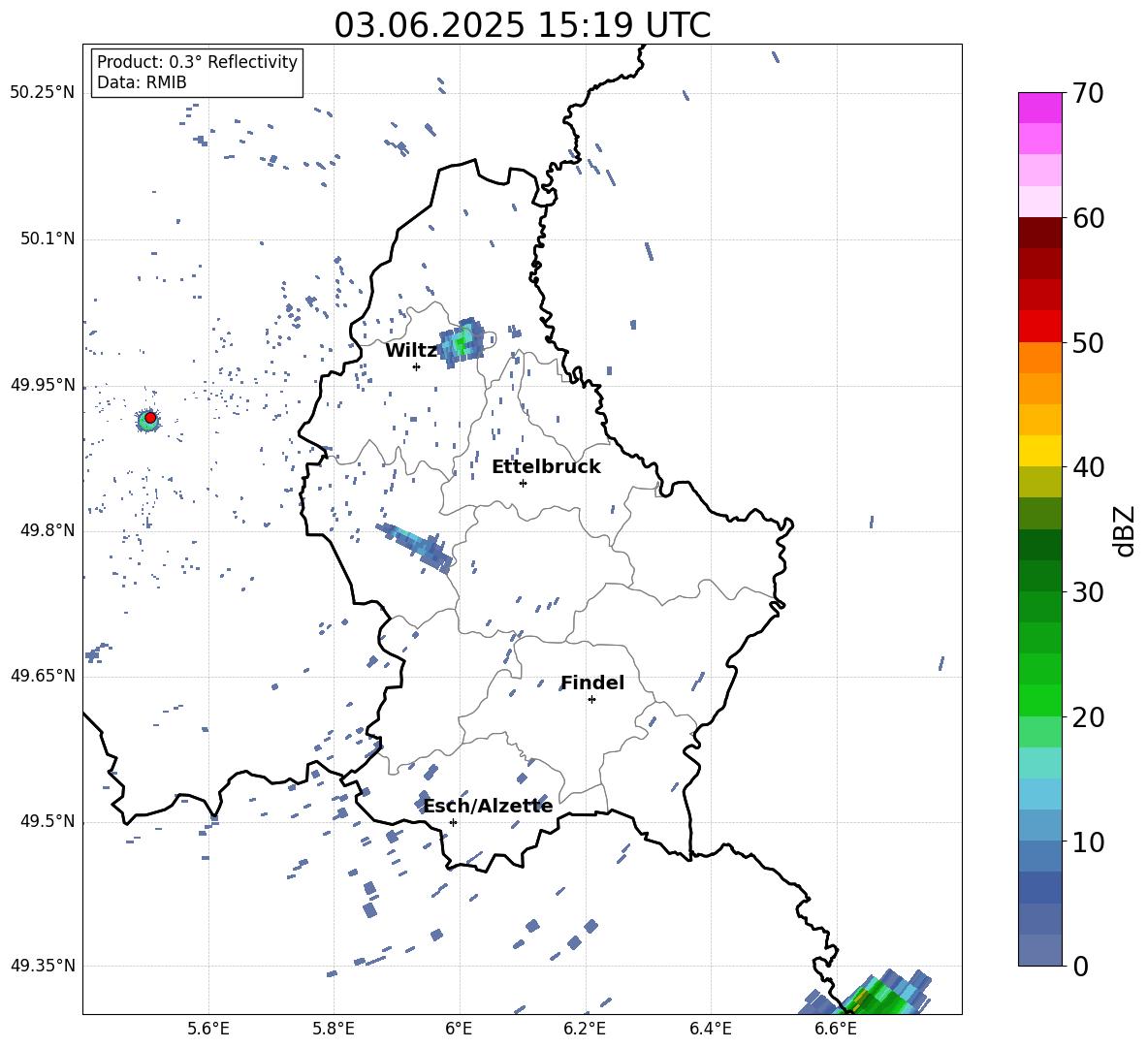Click the dBZ colorbar axis label
The image size is (1148, 1048).
click(1126, 530)
